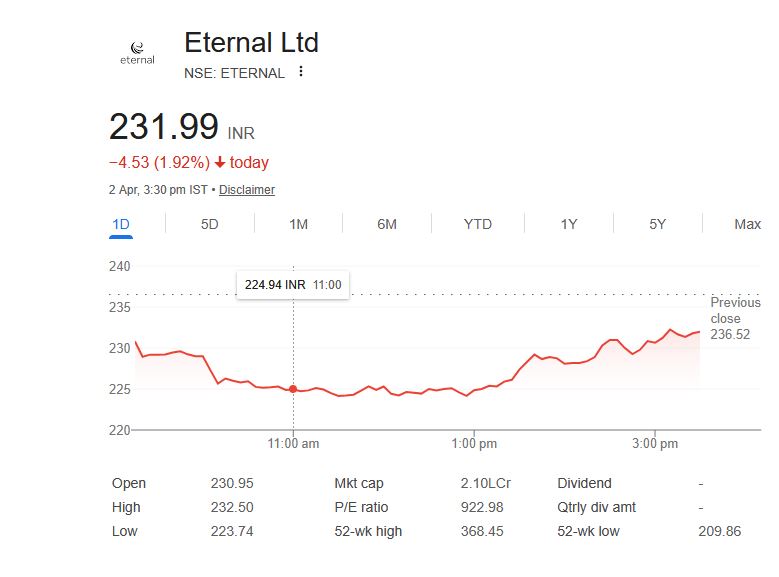Image resolution: width=779 pixels, height=577 pixels.
Task: Select the 1Y chart range
Action: (568, 224)
